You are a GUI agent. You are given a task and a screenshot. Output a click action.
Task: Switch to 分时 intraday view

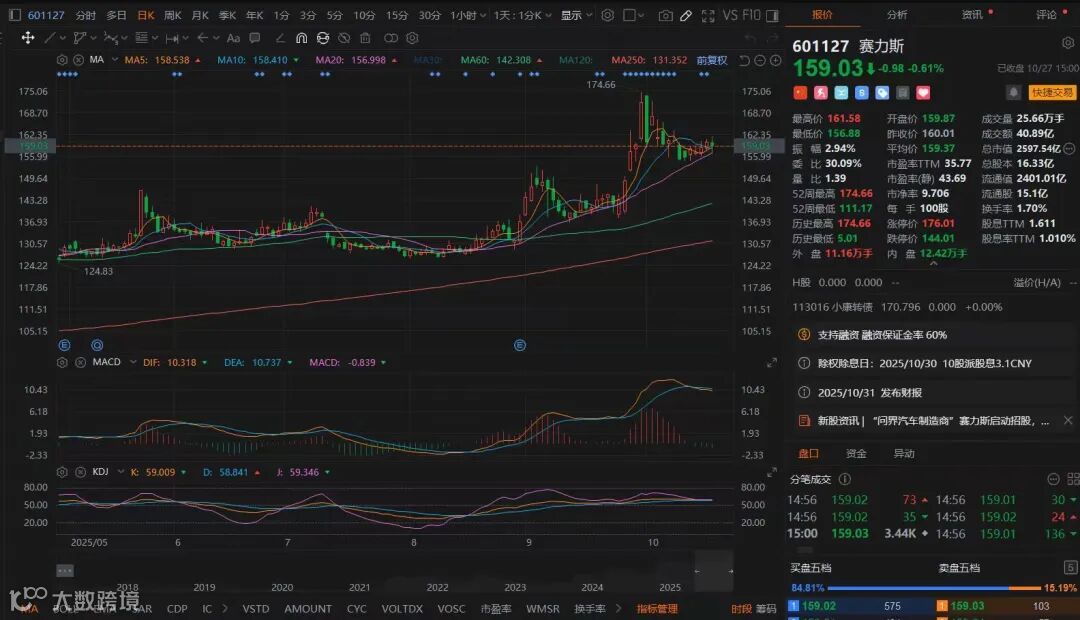point(85,15)
